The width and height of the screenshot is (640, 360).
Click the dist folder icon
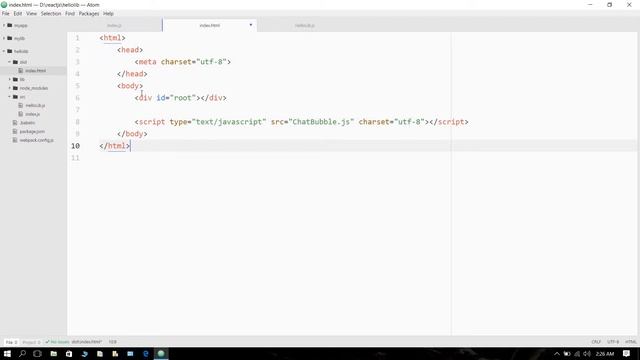(16, 62)
